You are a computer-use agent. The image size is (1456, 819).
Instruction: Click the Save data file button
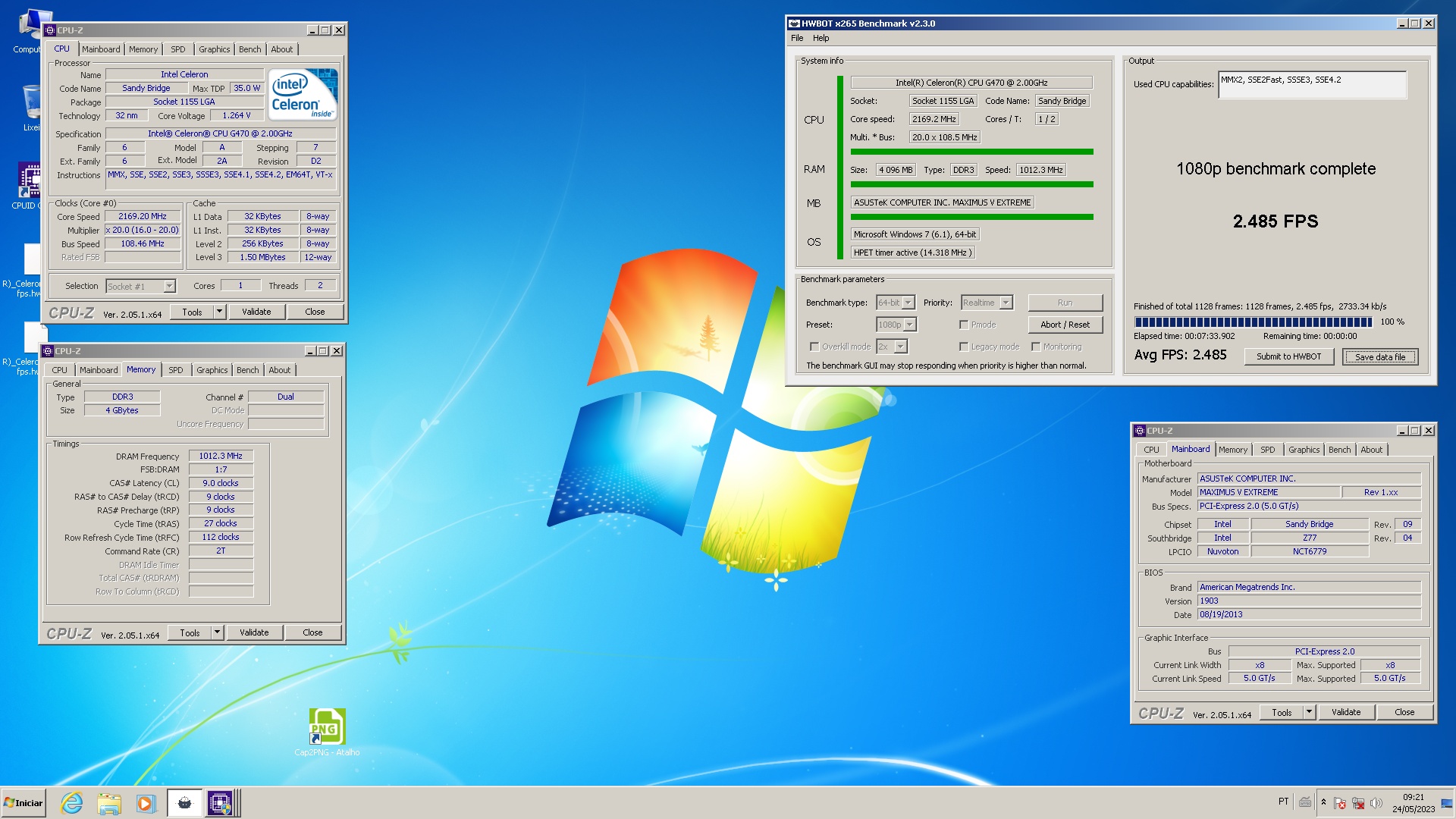1380,356
